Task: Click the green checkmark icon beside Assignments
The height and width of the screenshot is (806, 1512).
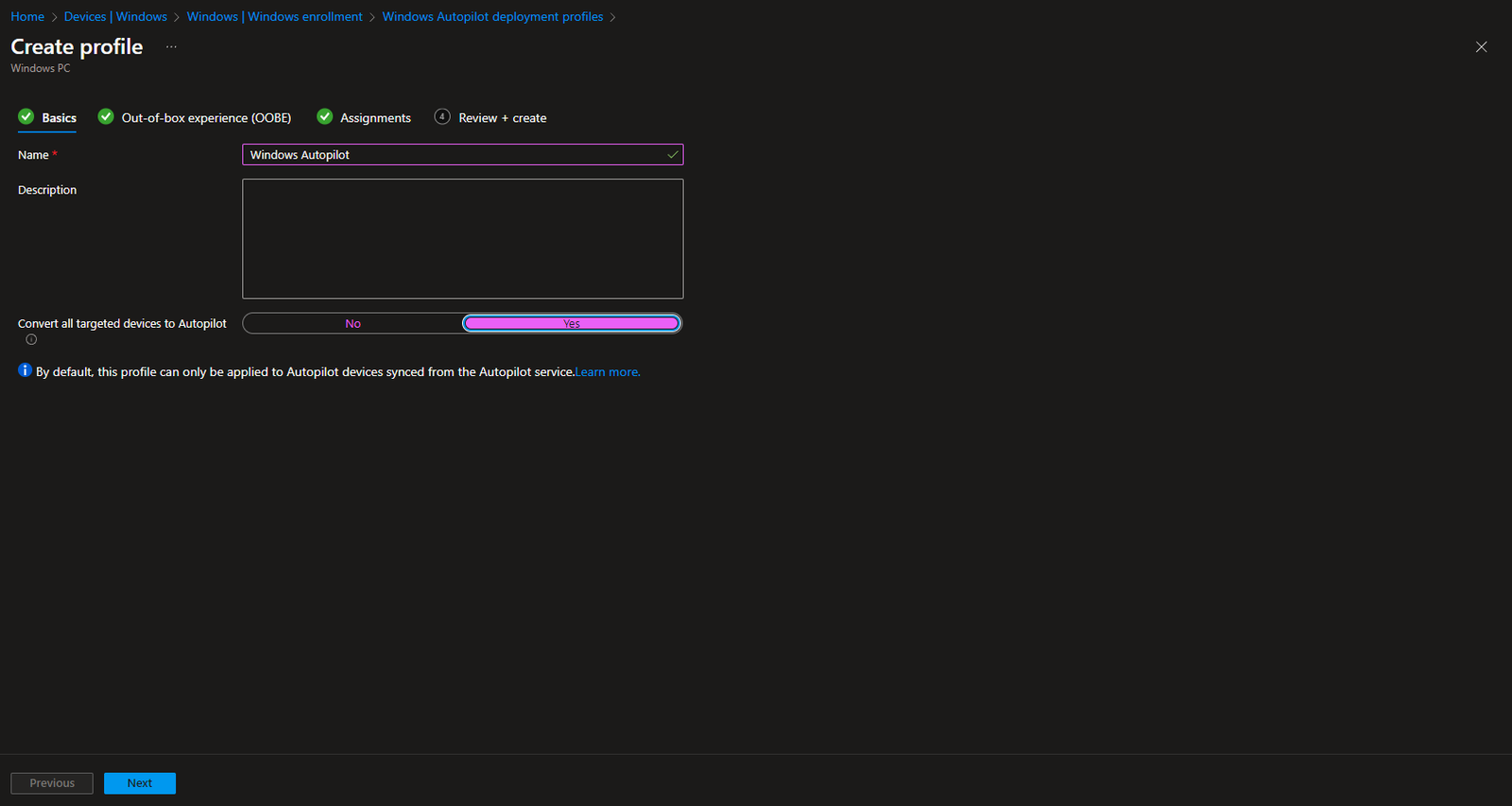Action: pyautogui.click(x=325, y=116)
